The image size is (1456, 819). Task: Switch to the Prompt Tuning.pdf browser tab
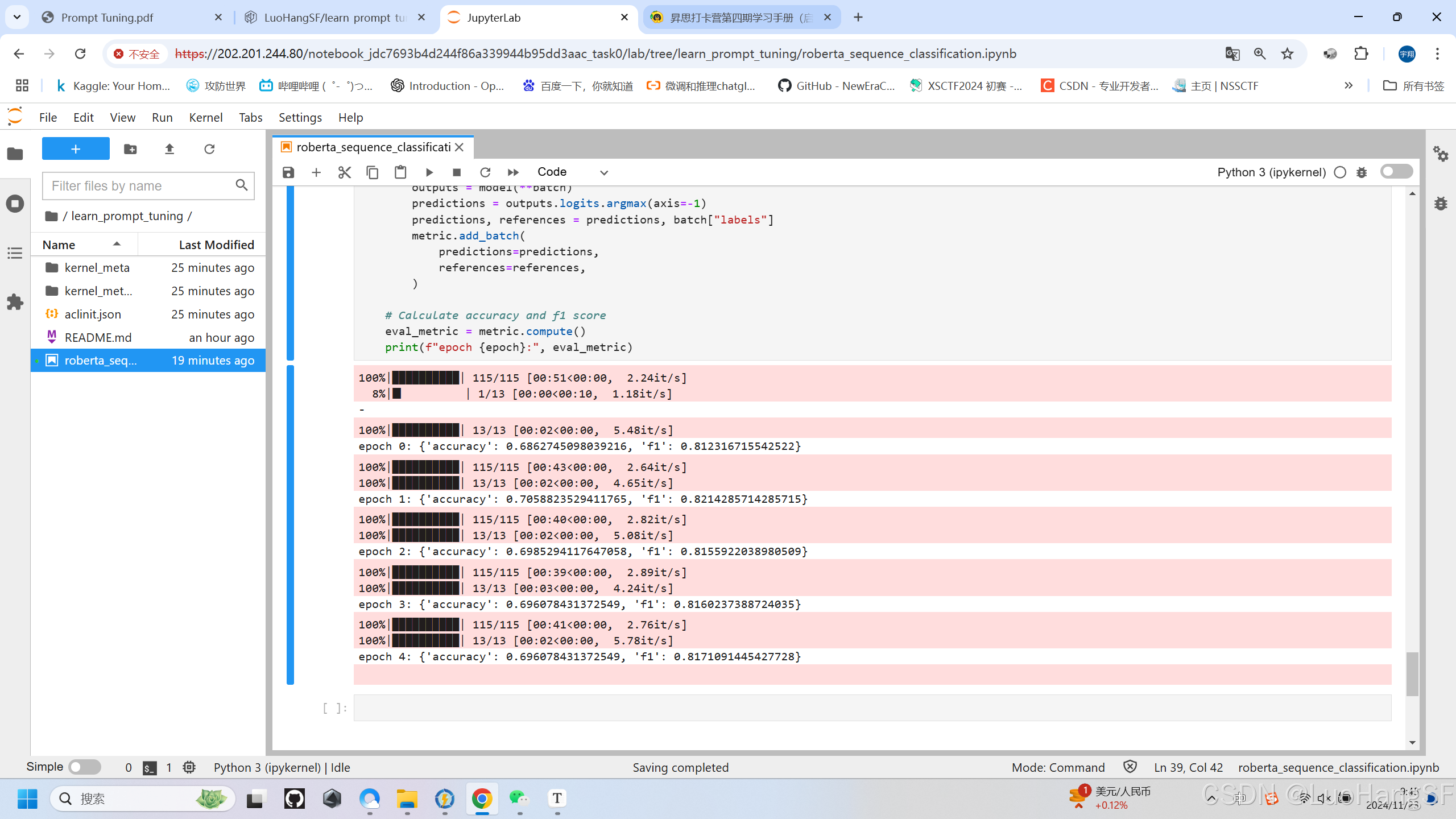click(x=107, y=18)
